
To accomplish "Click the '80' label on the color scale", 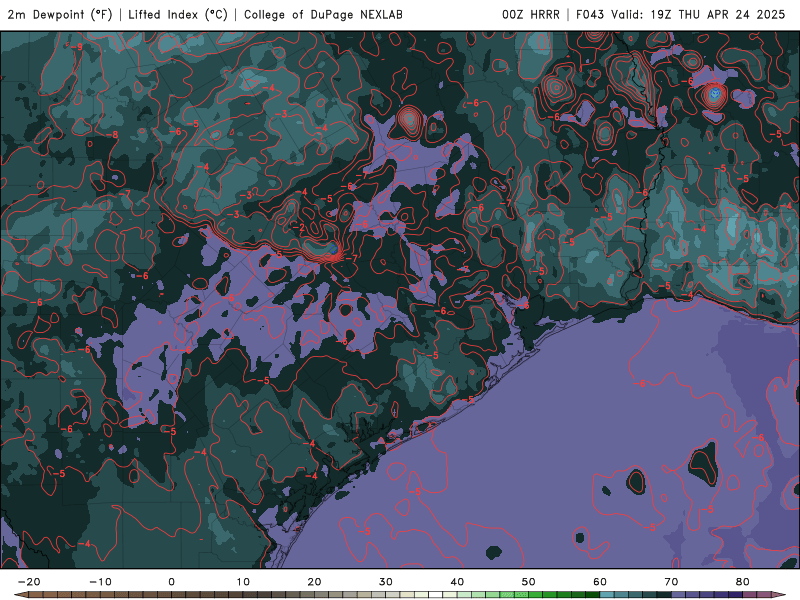I will coord(743,582).
